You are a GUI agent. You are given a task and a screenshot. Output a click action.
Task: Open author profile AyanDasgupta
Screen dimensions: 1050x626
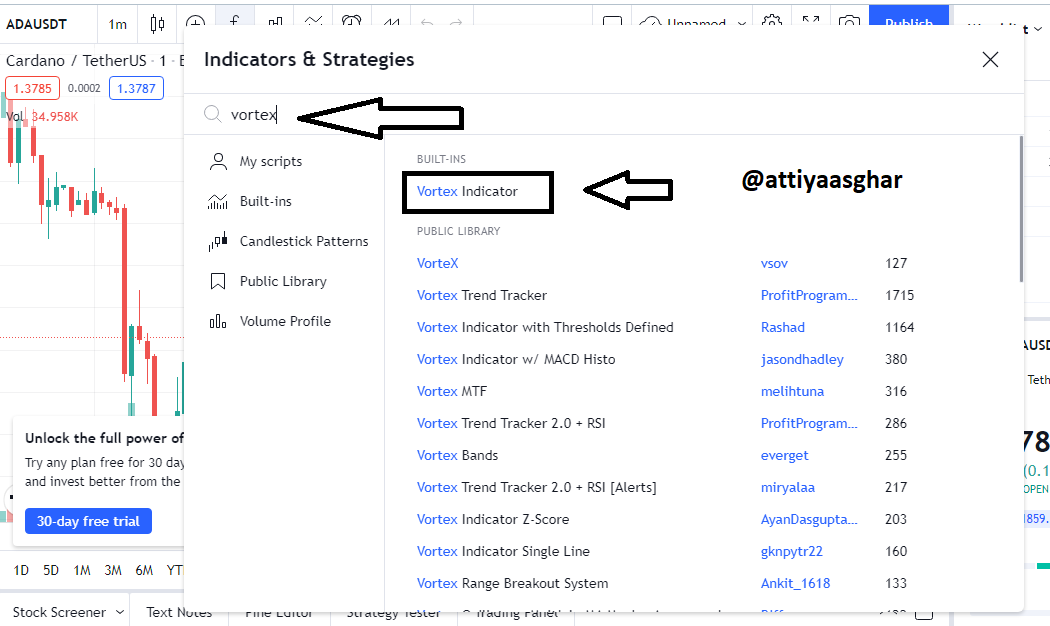pos(809,520)
